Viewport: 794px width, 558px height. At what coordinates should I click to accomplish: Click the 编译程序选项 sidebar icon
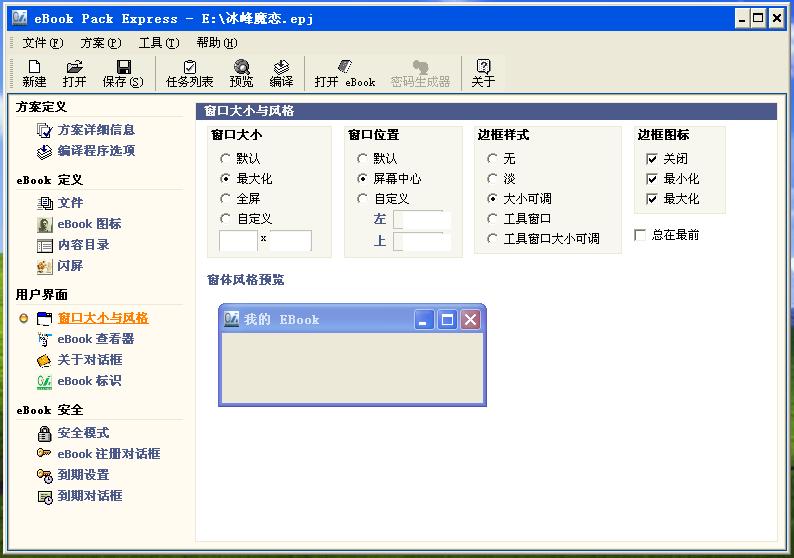coord(45,151)
